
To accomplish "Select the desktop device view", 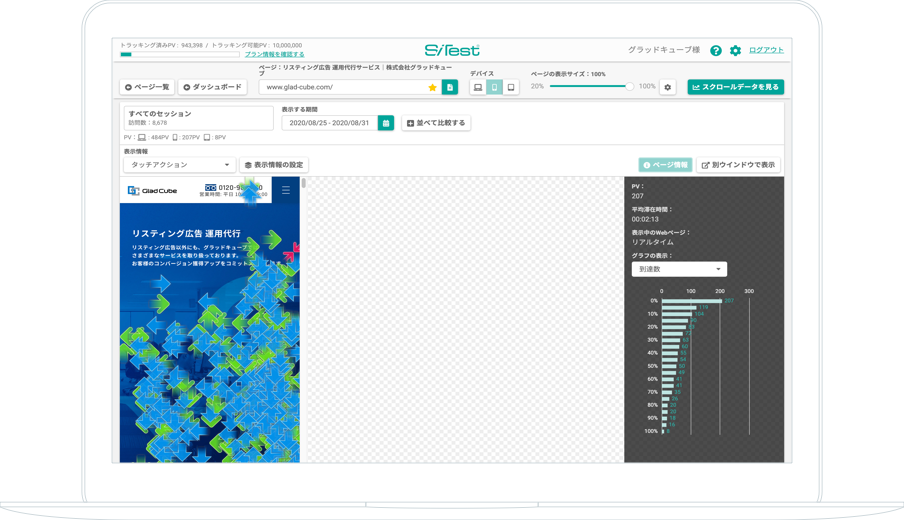I will point(478,88).
